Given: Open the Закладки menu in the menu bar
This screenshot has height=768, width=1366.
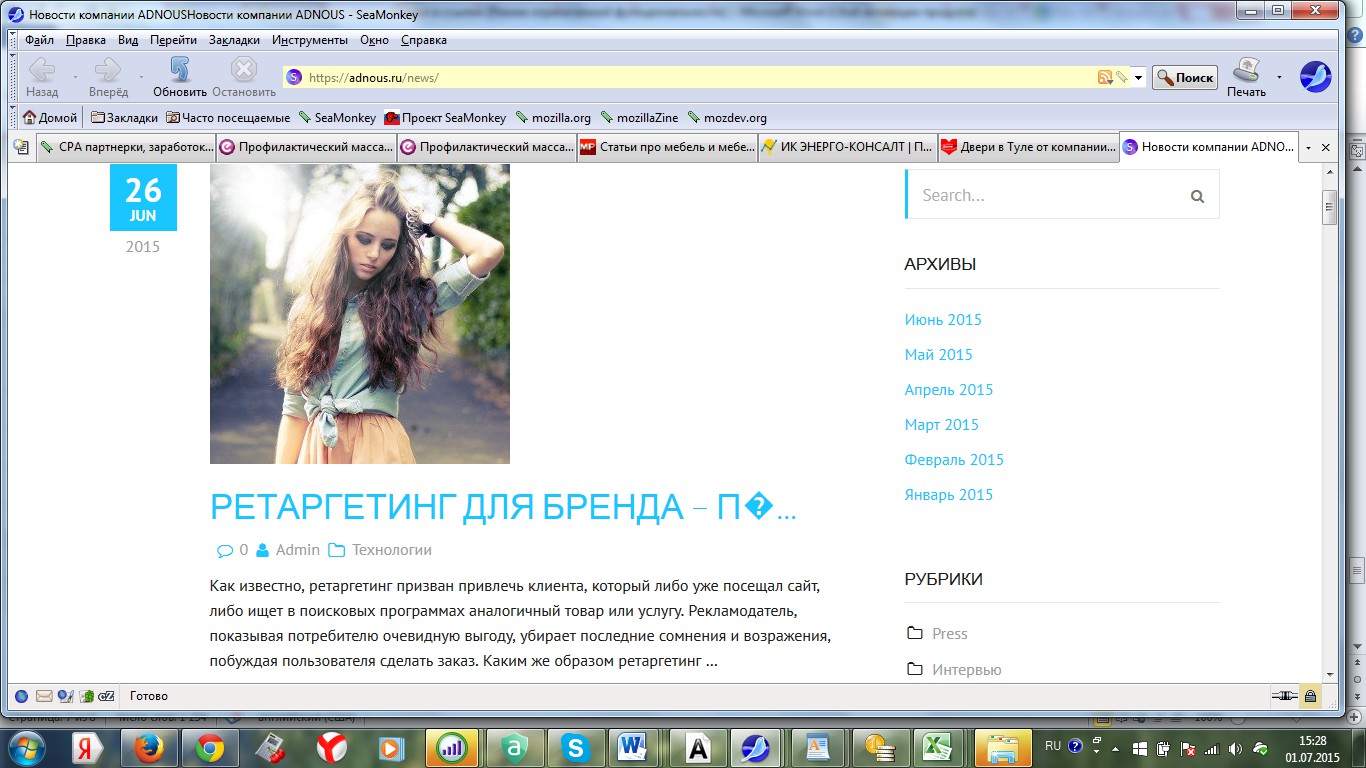Looking at the screenshot, I should (x=234, y=40).
